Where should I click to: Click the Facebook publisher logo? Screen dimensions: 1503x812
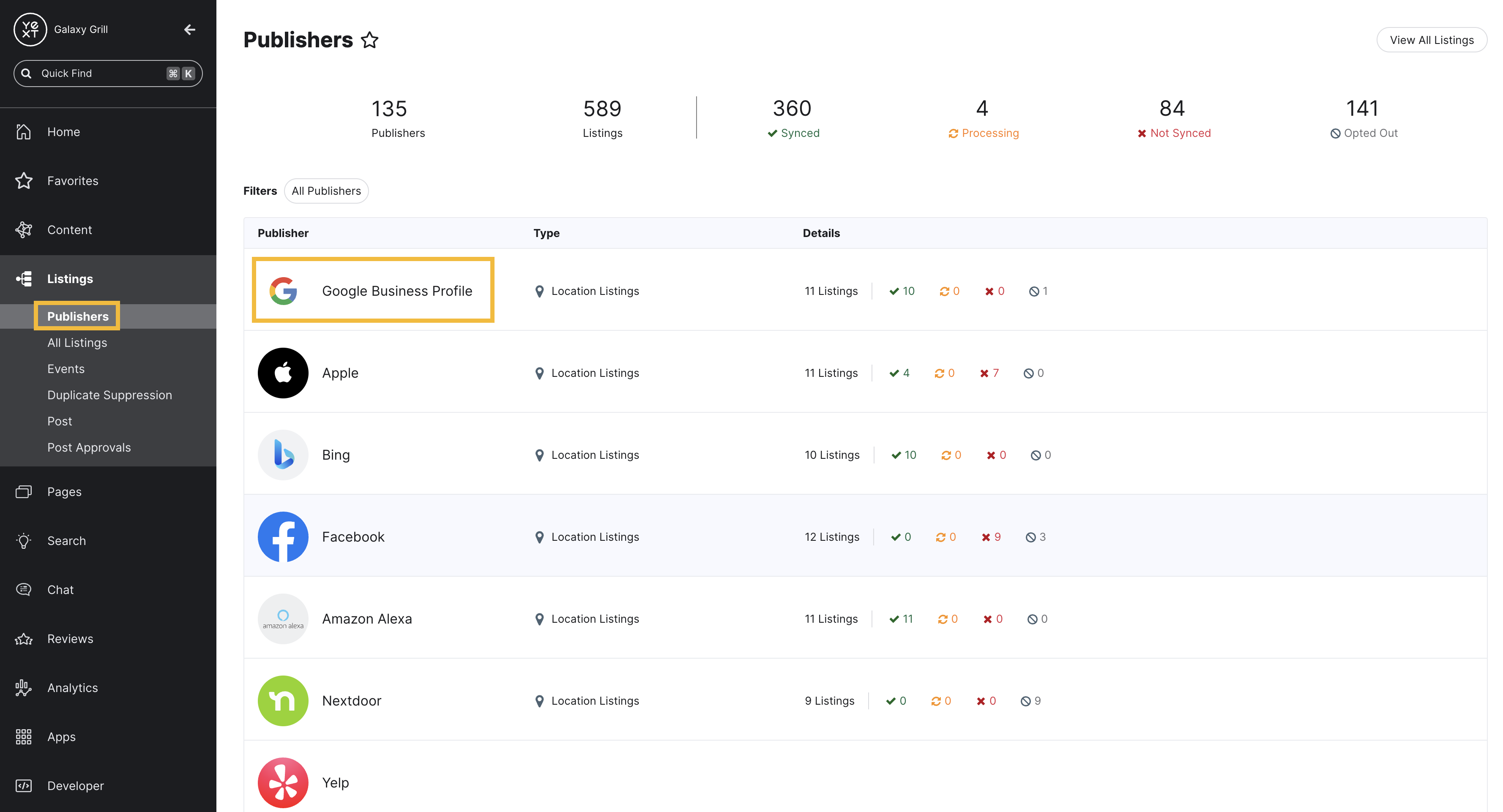click(x=283, y=537)
